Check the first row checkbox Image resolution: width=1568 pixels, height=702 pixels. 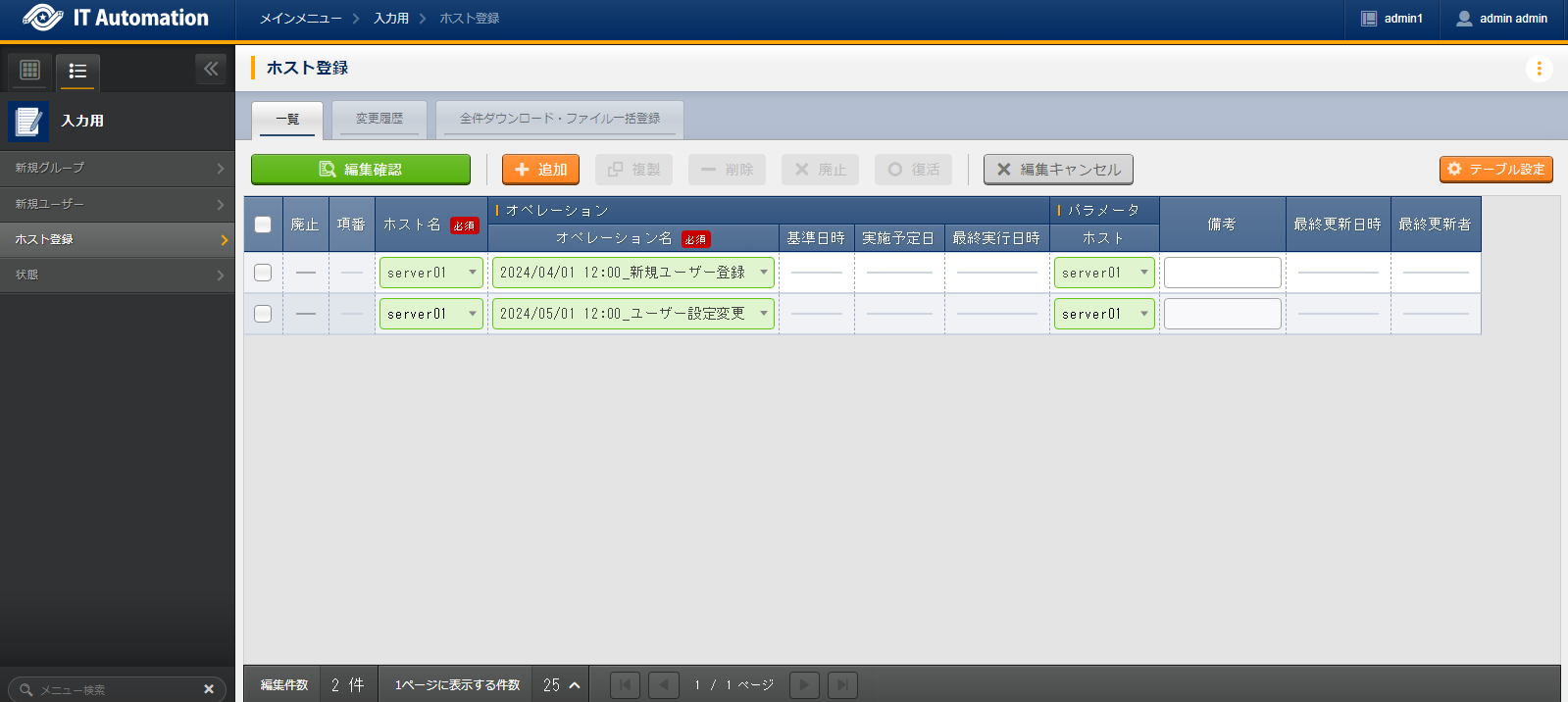[x=263, y=273]
